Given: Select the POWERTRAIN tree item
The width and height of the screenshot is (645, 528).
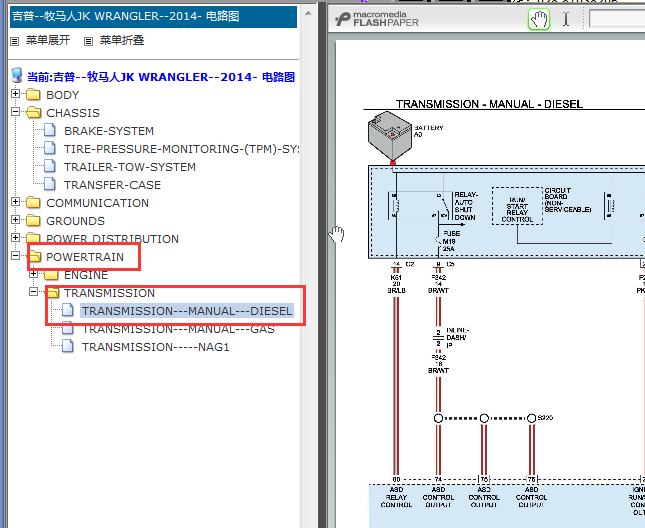Looking at the screenshot, I should pyautogui.click(x=85, y=257).
